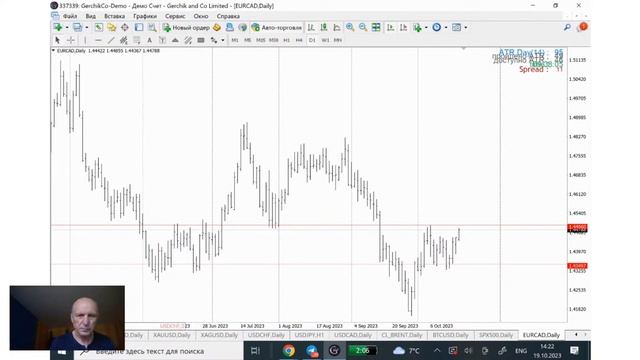Select the Text tool labeled A
Screen dimensions: 640x360
tap(149, 40)
